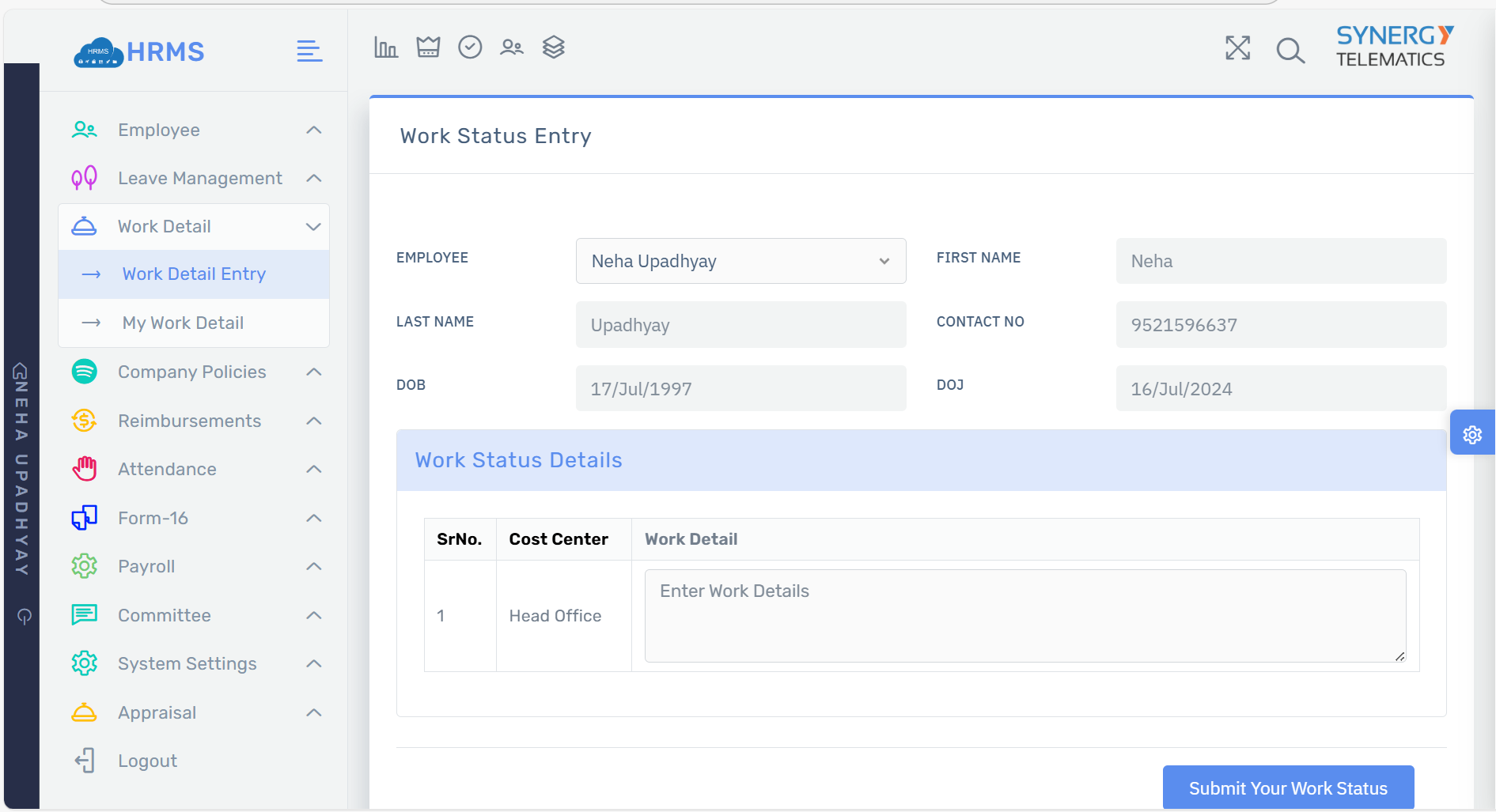This screenshot has width=1496, height=812.
Task: Toggle fullscreen with the expand arrows icon
Action: tap(1237, 48)
